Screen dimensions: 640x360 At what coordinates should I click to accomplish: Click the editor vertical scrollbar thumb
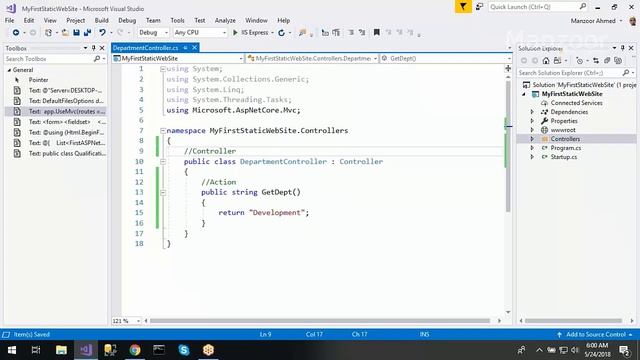508,147
